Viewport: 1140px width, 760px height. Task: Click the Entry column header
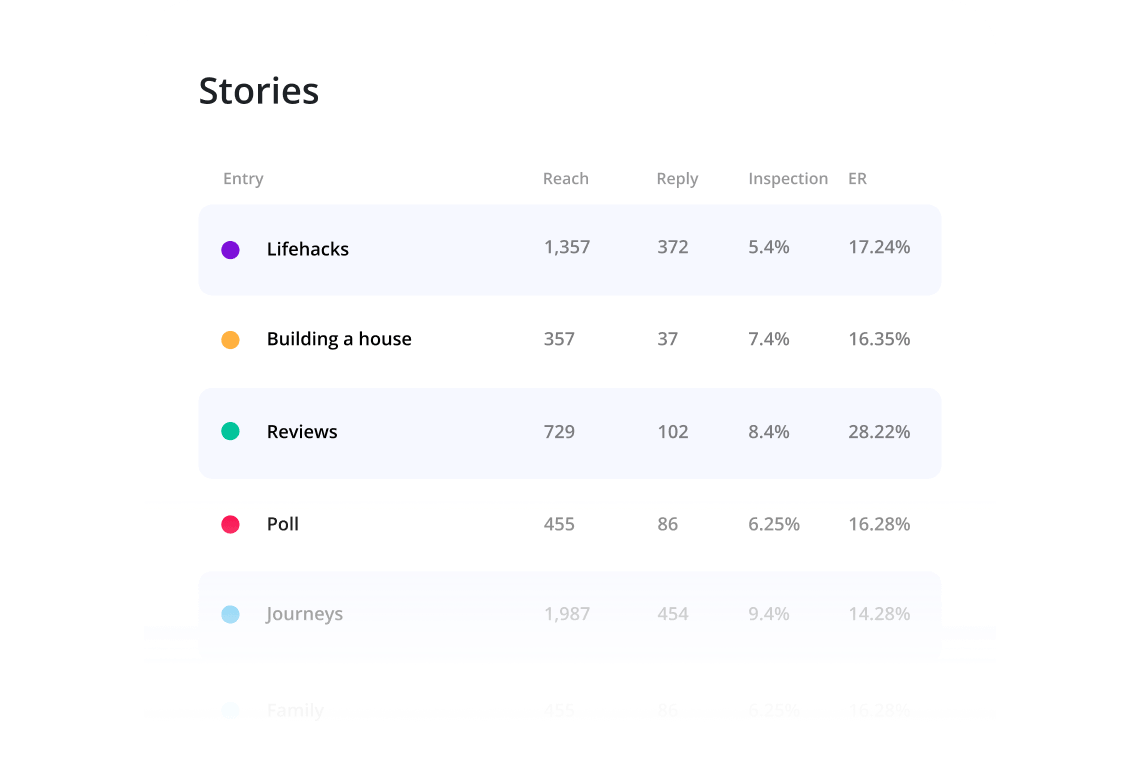(243, 178)
